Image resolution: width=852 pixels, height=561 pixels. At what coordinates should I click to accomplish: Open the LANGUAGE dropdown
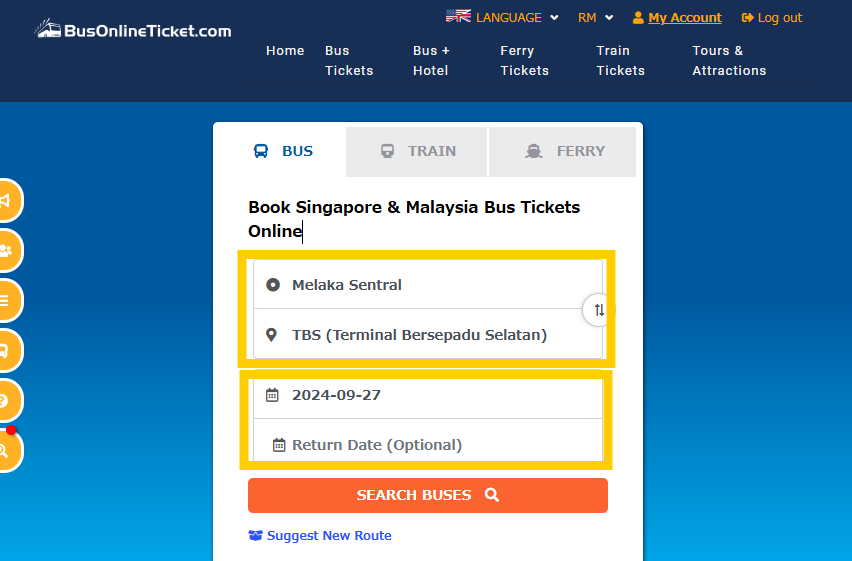pyautogui.click(x=502, y=17)
